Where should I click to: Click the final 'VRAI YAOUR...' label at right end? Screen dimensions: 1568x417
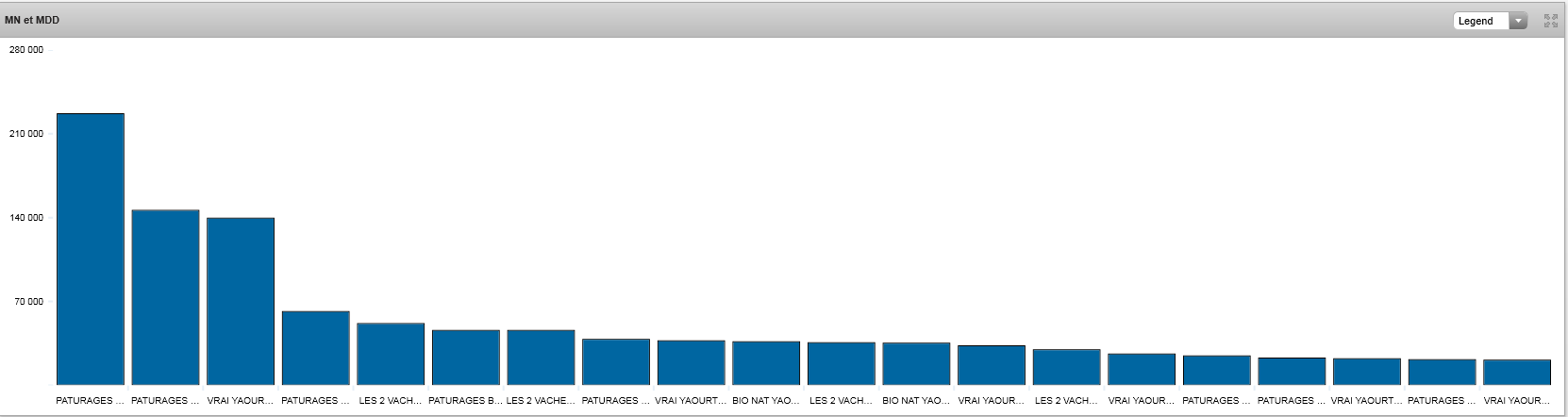coord(1517,401)
